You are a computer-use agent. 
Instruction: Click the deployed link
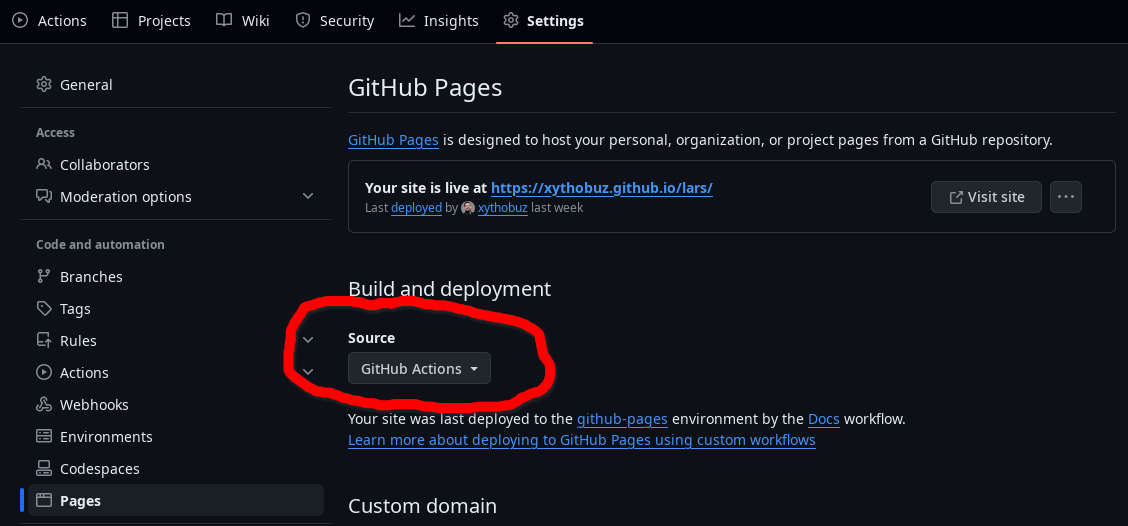[x=417, y=208]
